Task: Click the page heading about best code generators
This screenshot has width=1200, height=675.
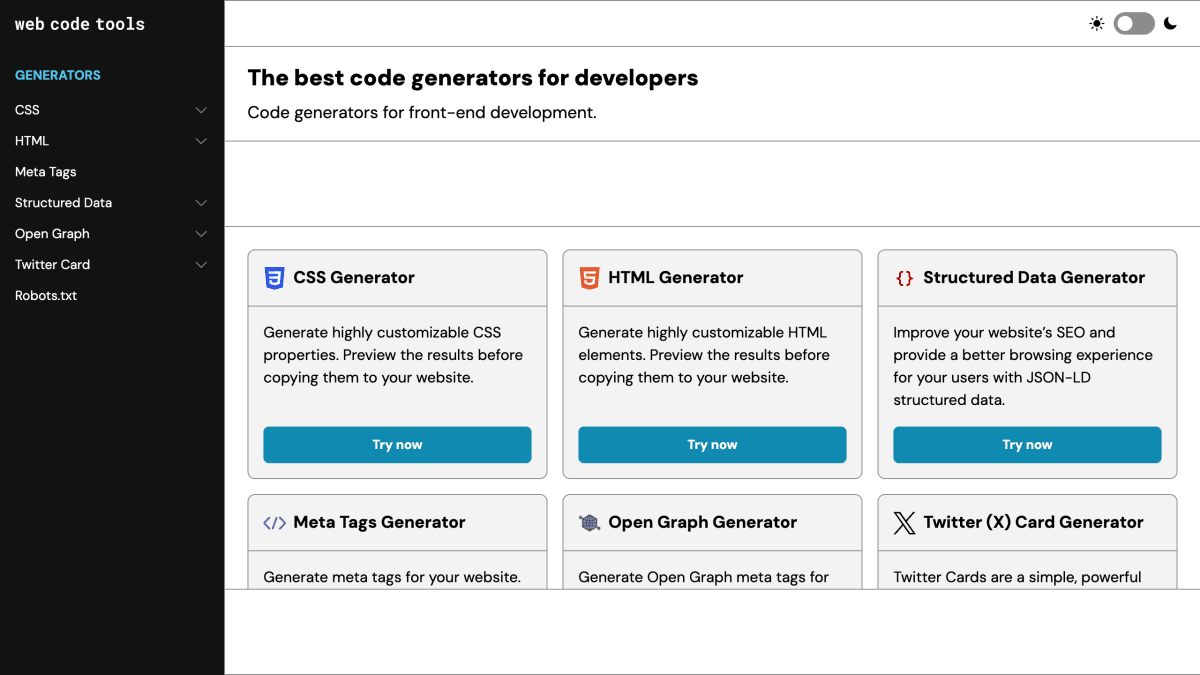Action: tap(473, 78)
